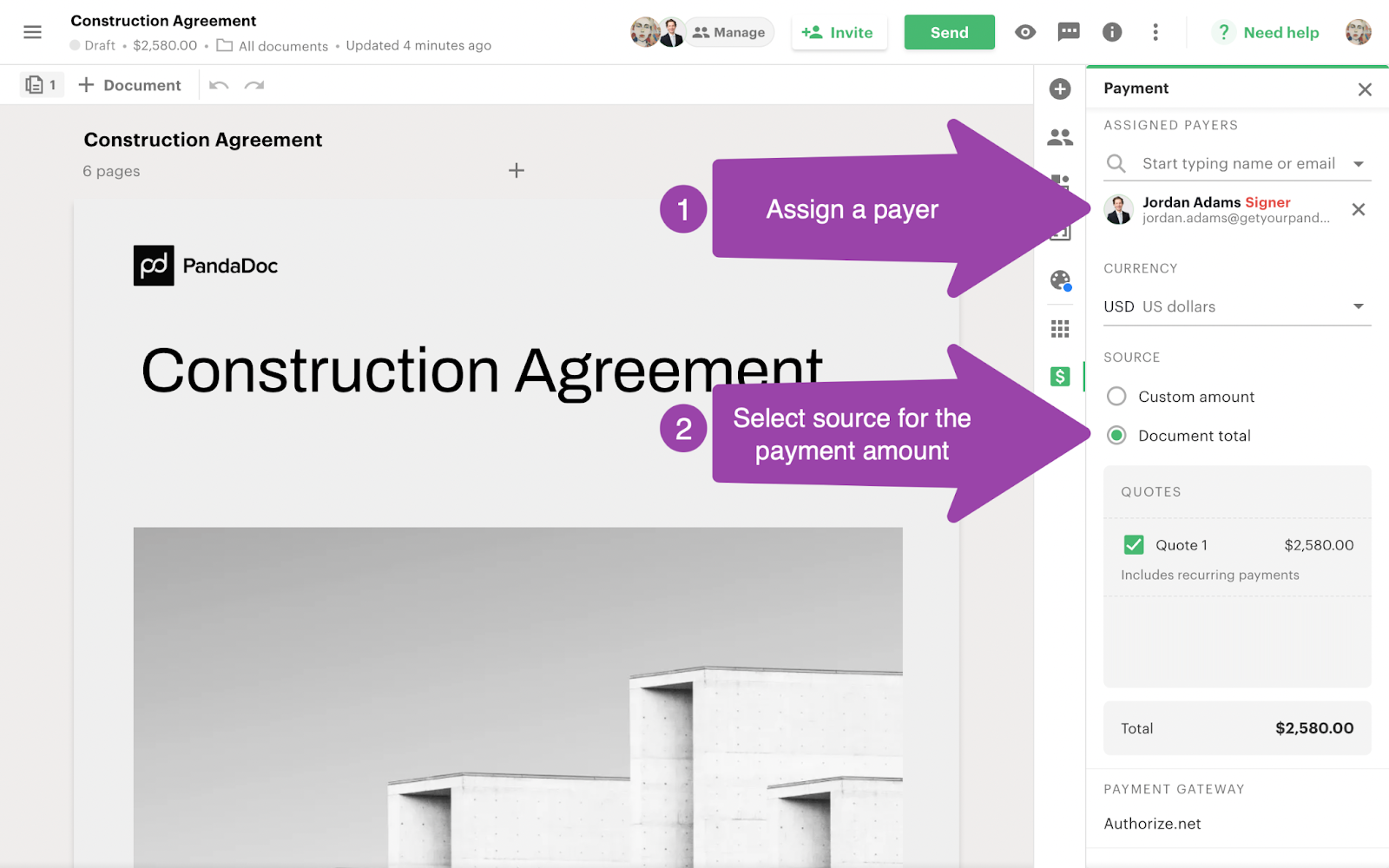This screenshot has width=1389, height=868.
Task: Click the Need help link
Action: 1280,33
